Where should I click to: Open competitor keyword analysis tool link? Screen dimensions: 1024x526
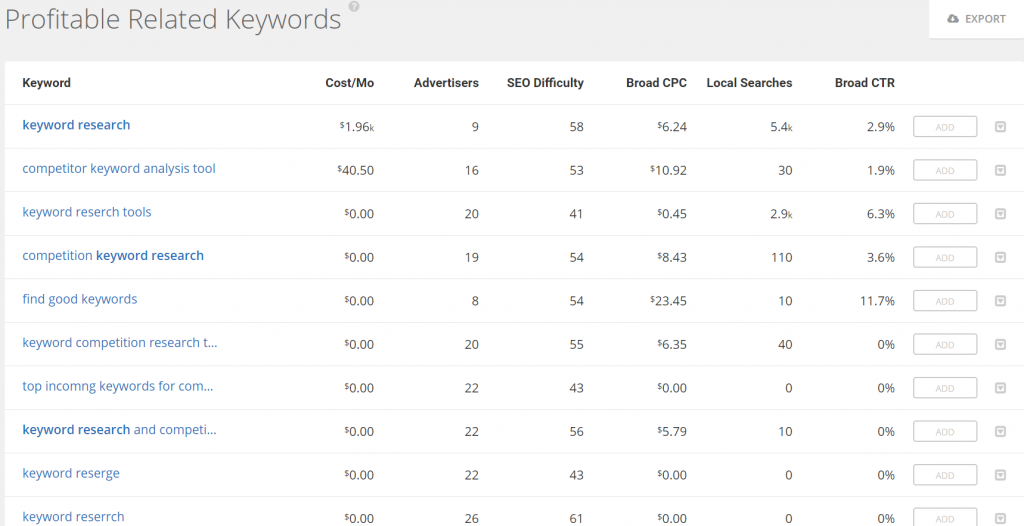tap(119, 169)
